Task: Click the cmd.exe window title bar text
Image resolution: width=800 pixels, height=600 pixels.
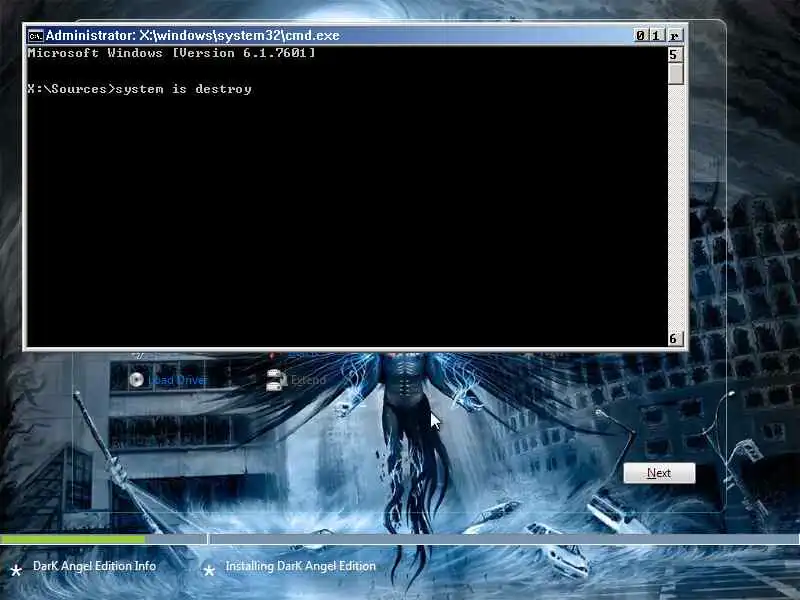Action: (x=193, y=35)
